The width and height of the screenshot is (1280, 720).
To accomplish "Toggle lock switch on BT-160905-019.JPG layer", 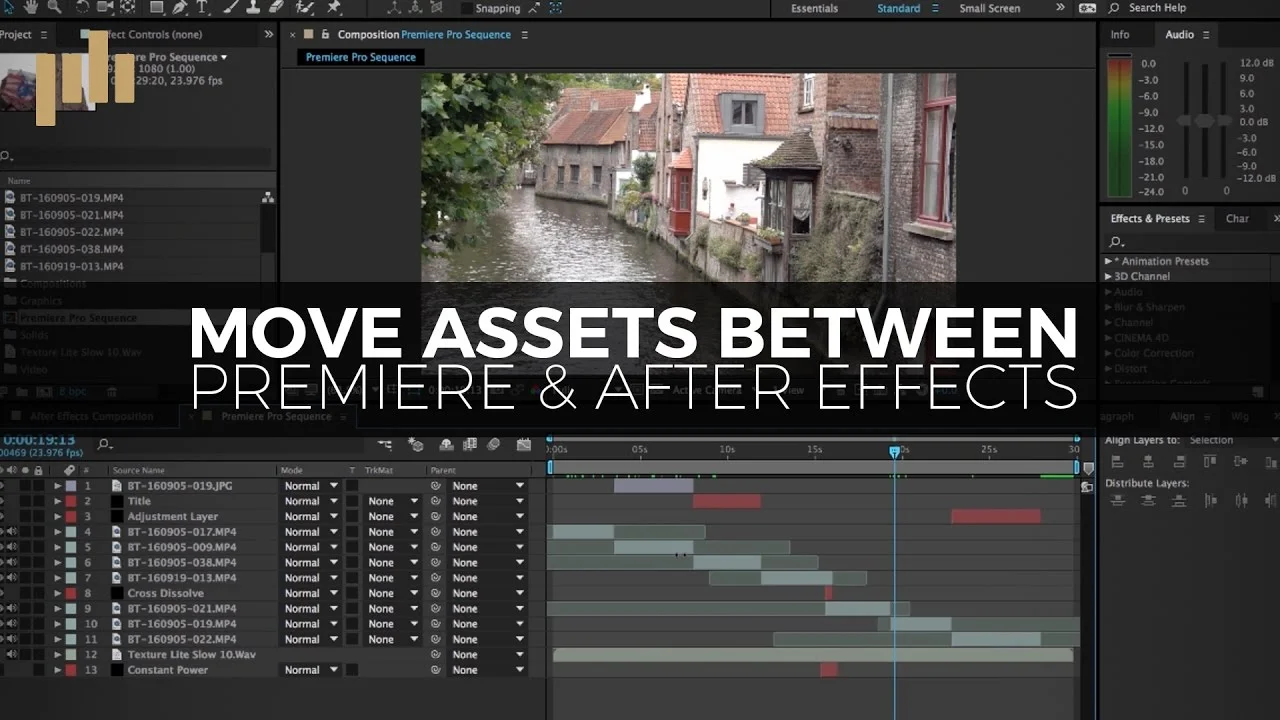I will pos(38,486).
